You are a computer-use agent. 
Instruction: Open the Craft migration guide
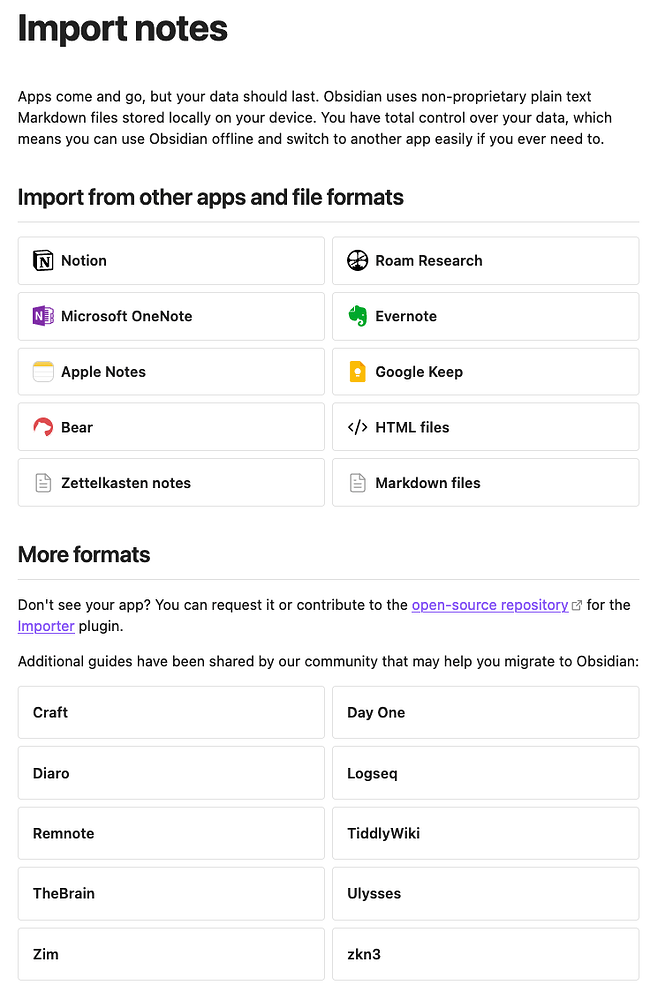170,712
